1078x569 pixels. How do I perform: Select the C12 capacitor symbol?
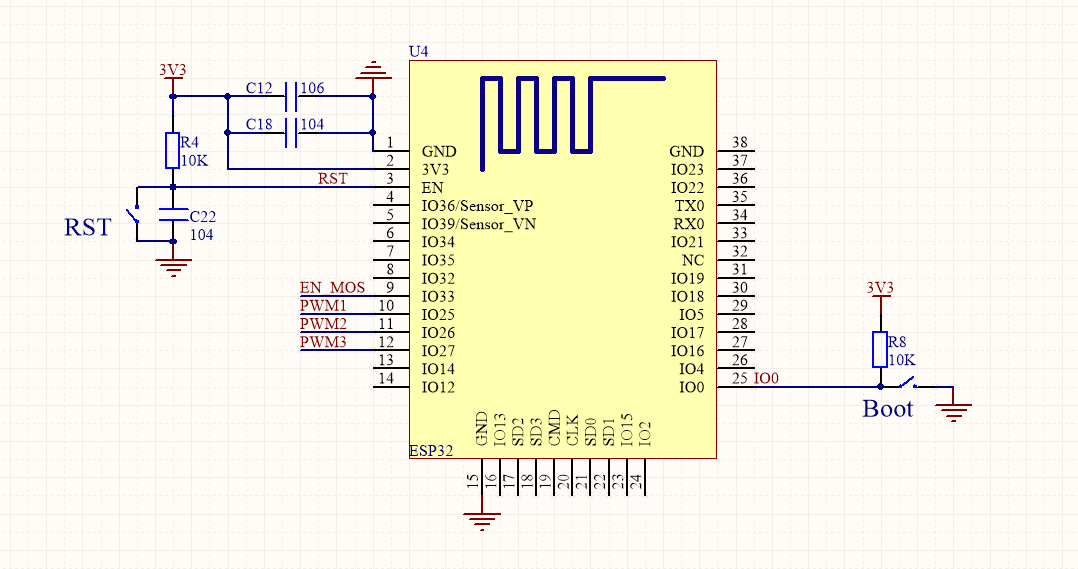291,96
